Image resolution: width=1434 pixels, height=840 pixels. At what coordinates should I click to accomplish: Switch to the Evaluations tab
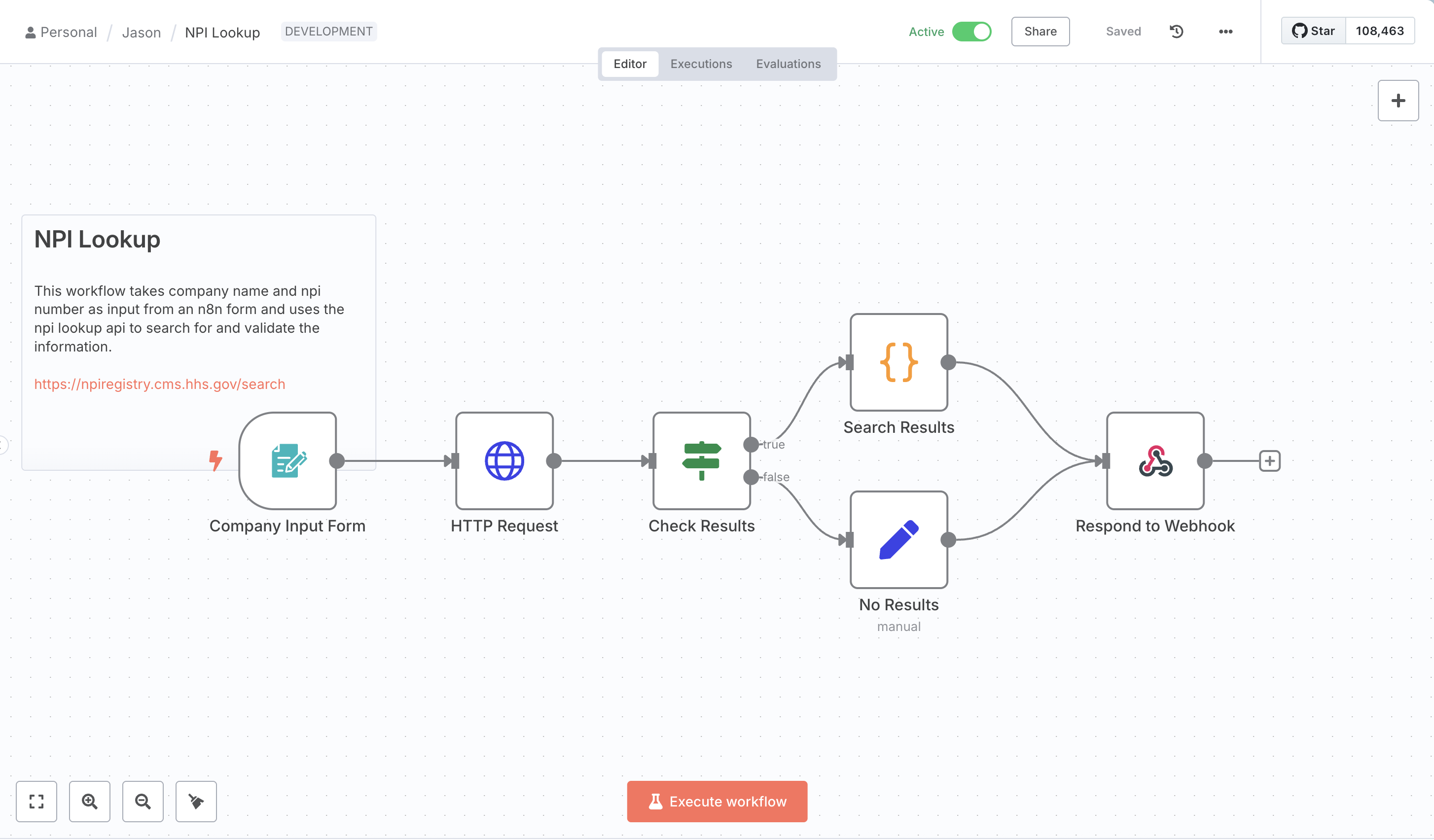(x=788, y=64)
